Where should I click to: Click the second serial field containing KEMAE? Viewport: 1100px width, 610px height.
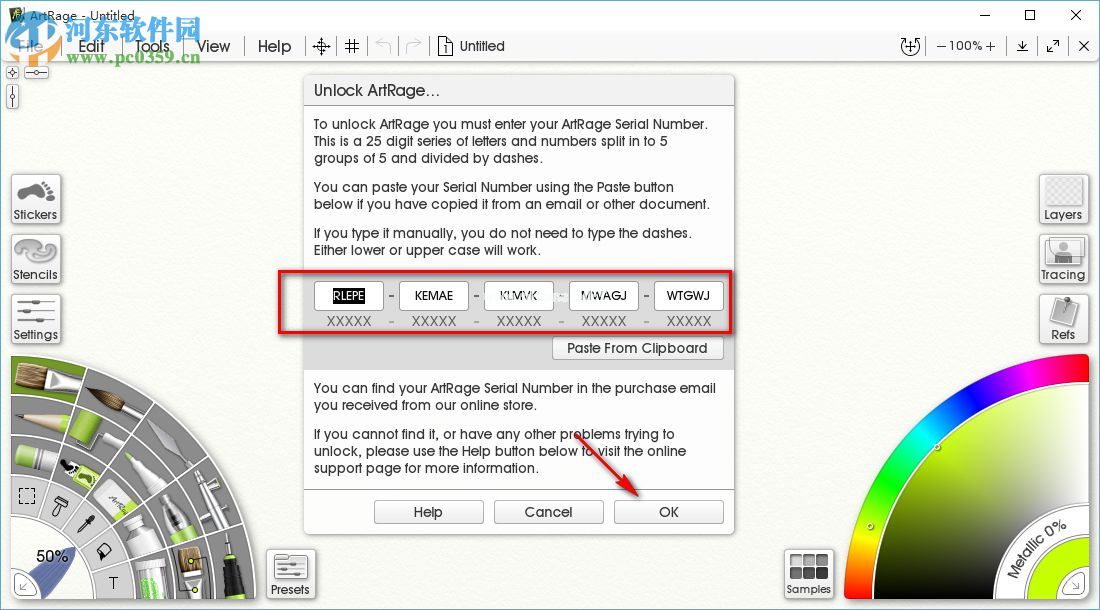point(434,296)
